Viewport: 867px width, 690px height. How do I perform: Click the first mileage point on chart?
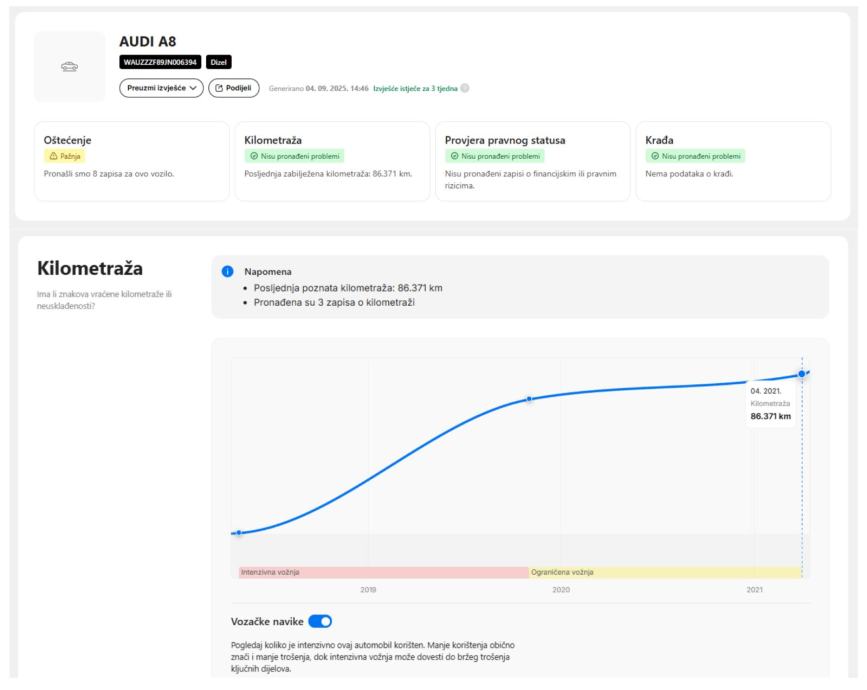pos(239,533)
